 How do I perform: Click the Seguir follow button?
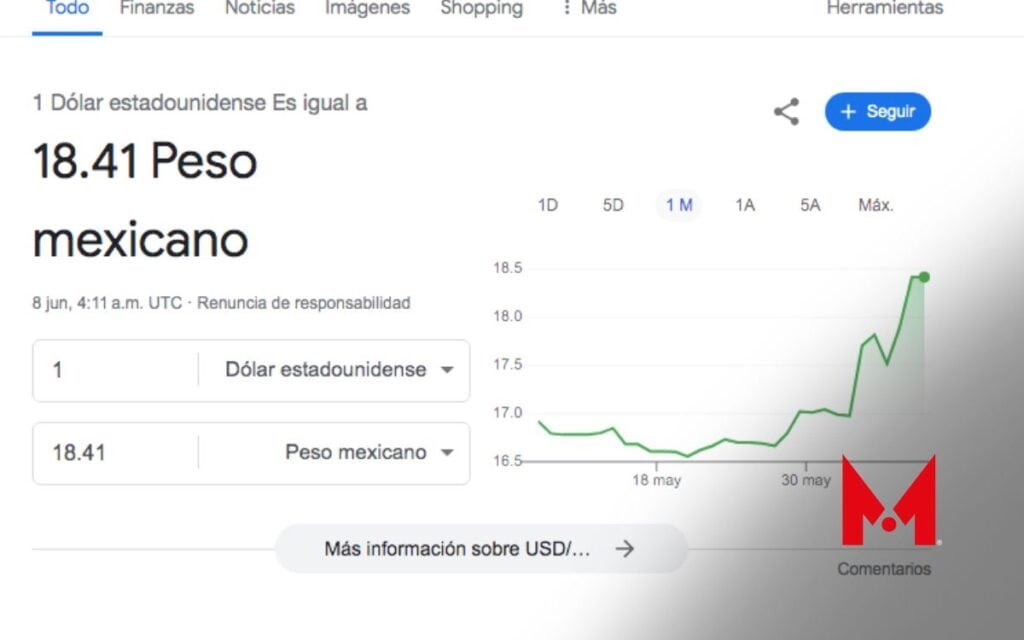[877, 112]
